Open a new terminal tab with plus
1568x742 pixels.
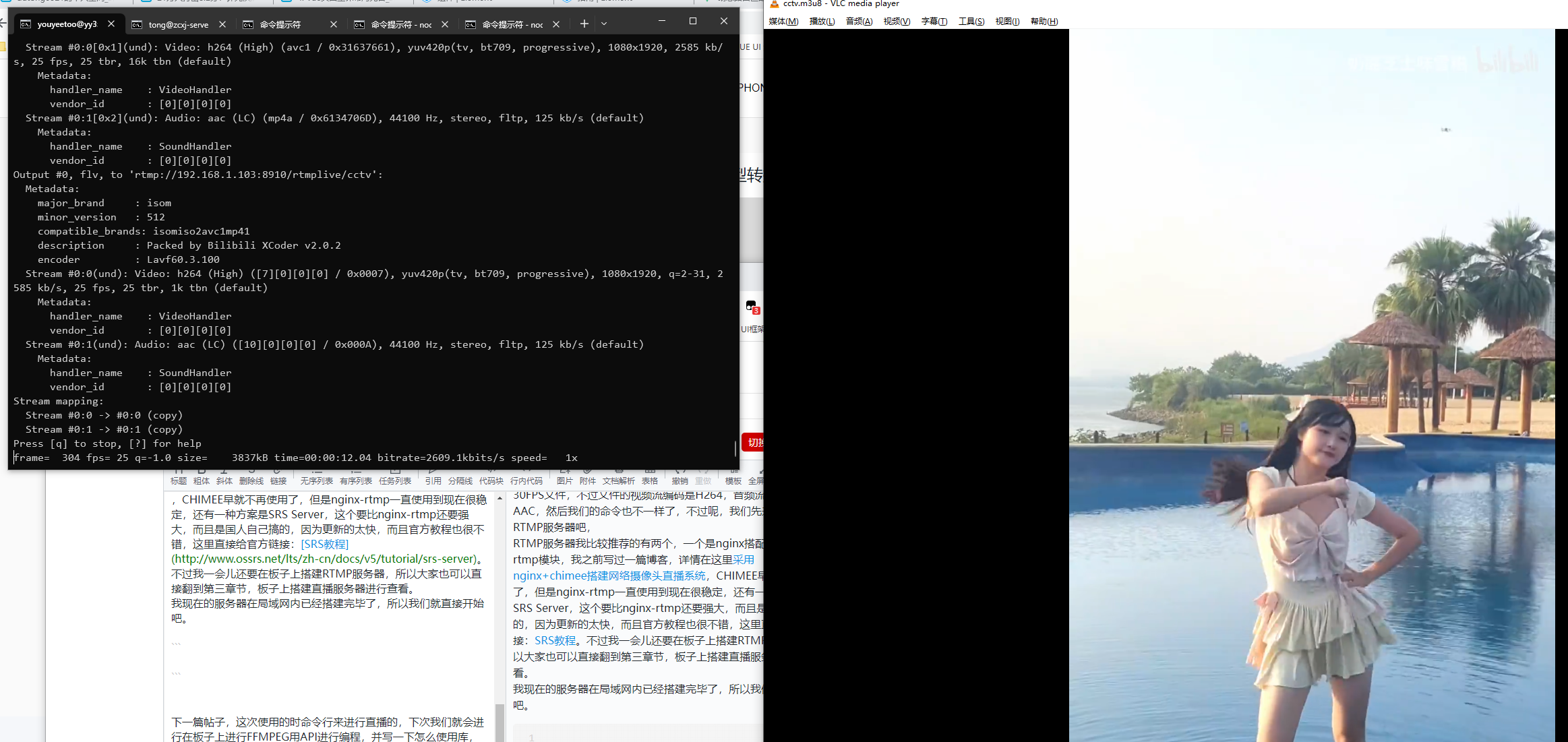click(x=584, y=24)
